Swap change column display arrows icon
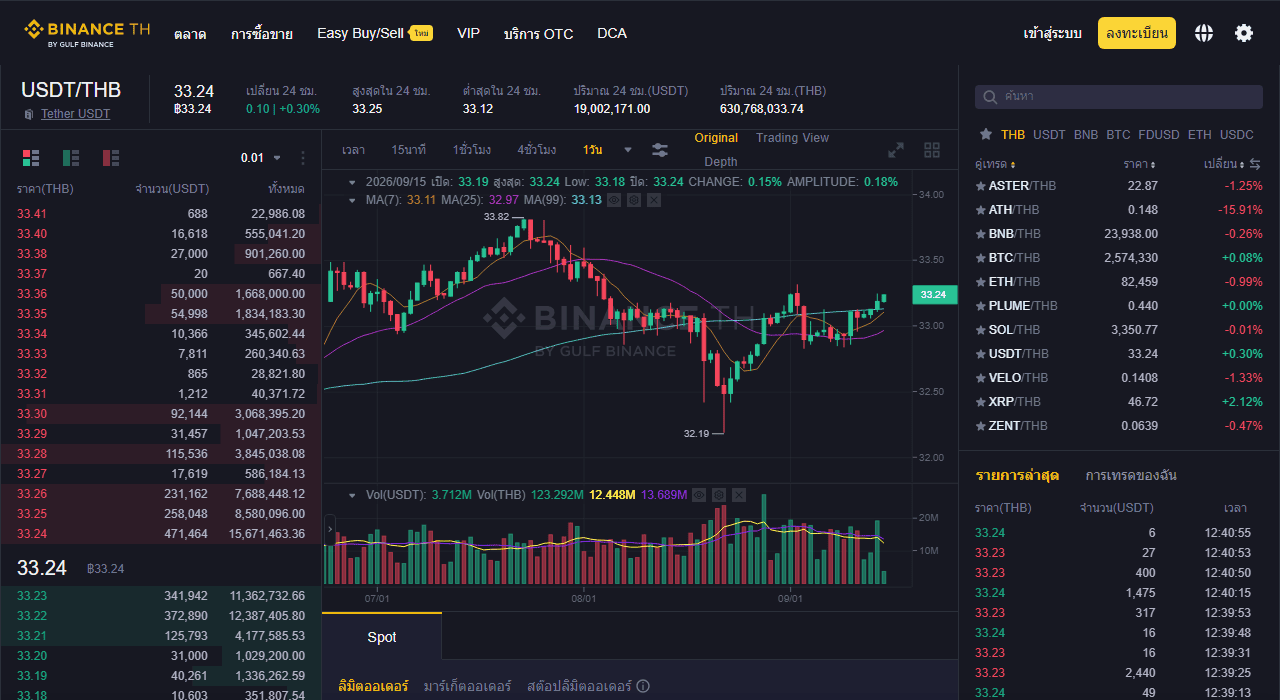 [1255, 164]
